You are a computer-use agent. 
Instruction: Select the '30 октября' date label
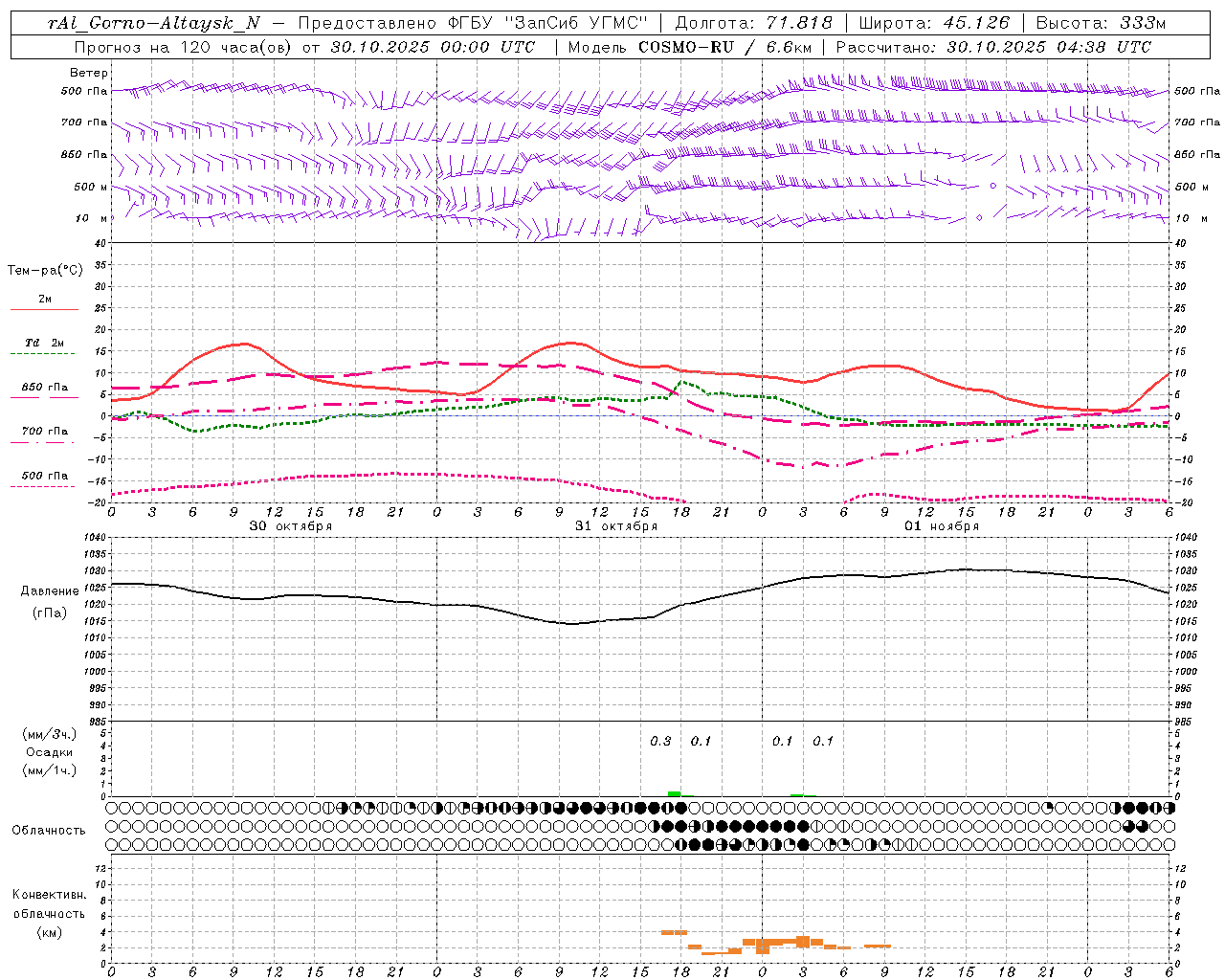291,526
